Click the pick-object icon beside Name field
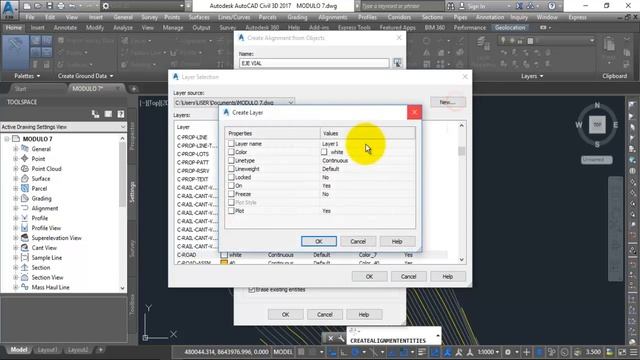The image size is (640, 360). 397,62
